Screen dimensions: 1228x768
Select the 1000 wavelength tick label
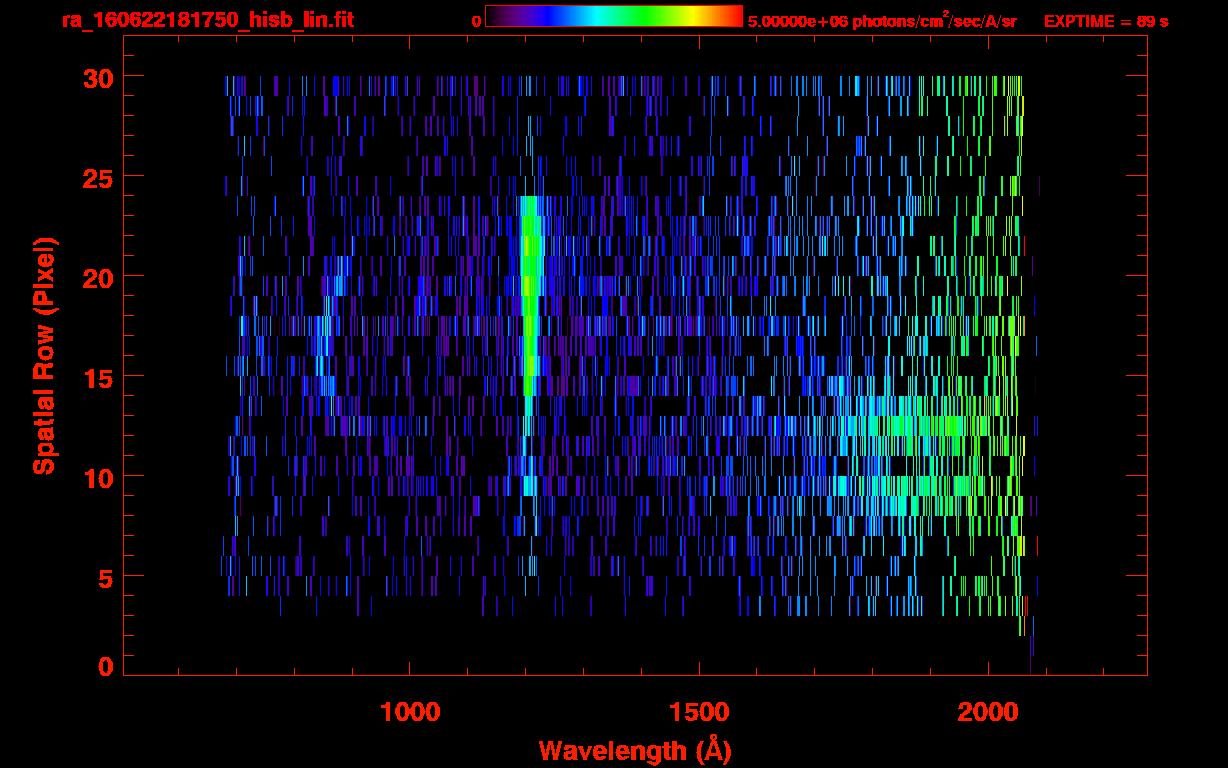click(x=410, y=712)
